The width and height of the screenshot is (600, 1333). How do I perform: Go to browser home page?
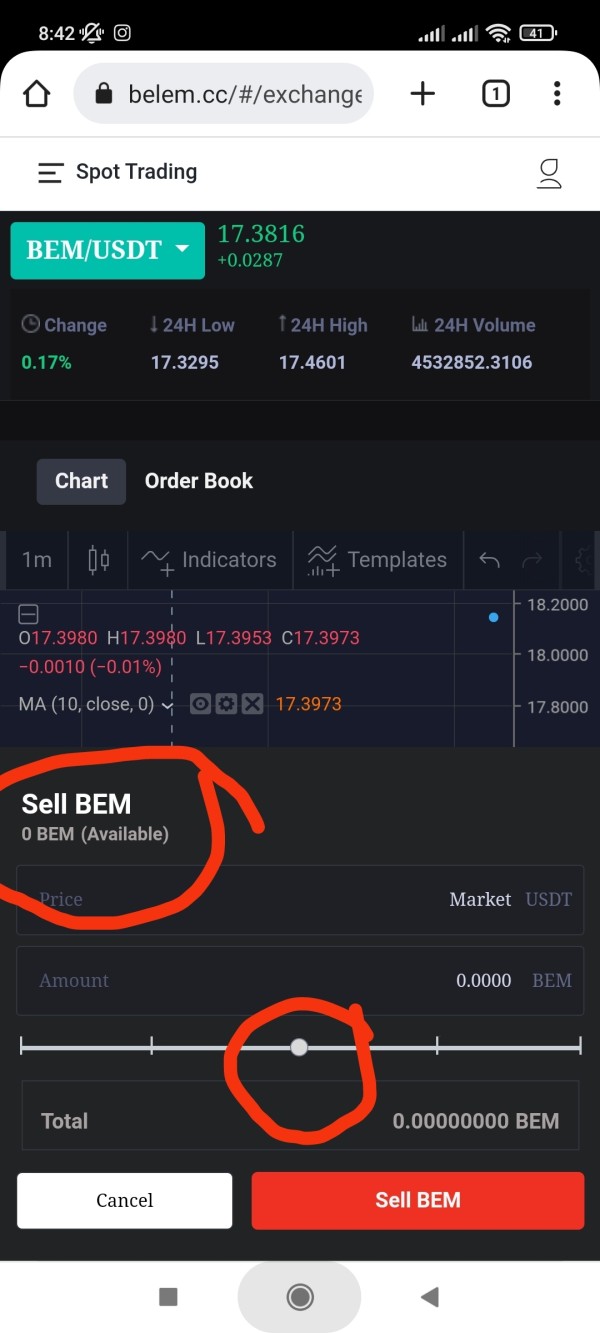(x=36, y=94)
